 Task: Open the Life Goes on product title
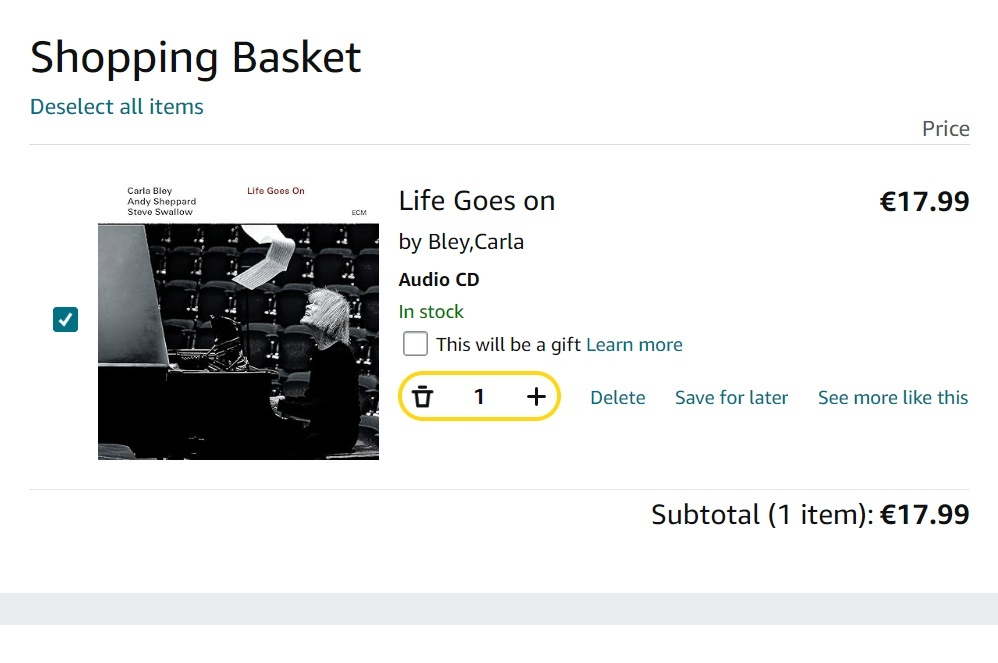(x=476, y=201)
